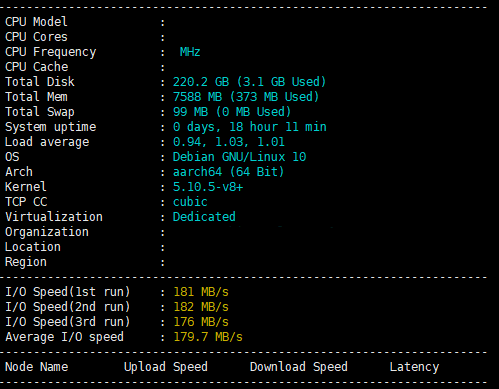Screen dimensions: 499x389
Task: Click 'Debian GNU/Linux 10' value
Action: [x=239, y=157]
